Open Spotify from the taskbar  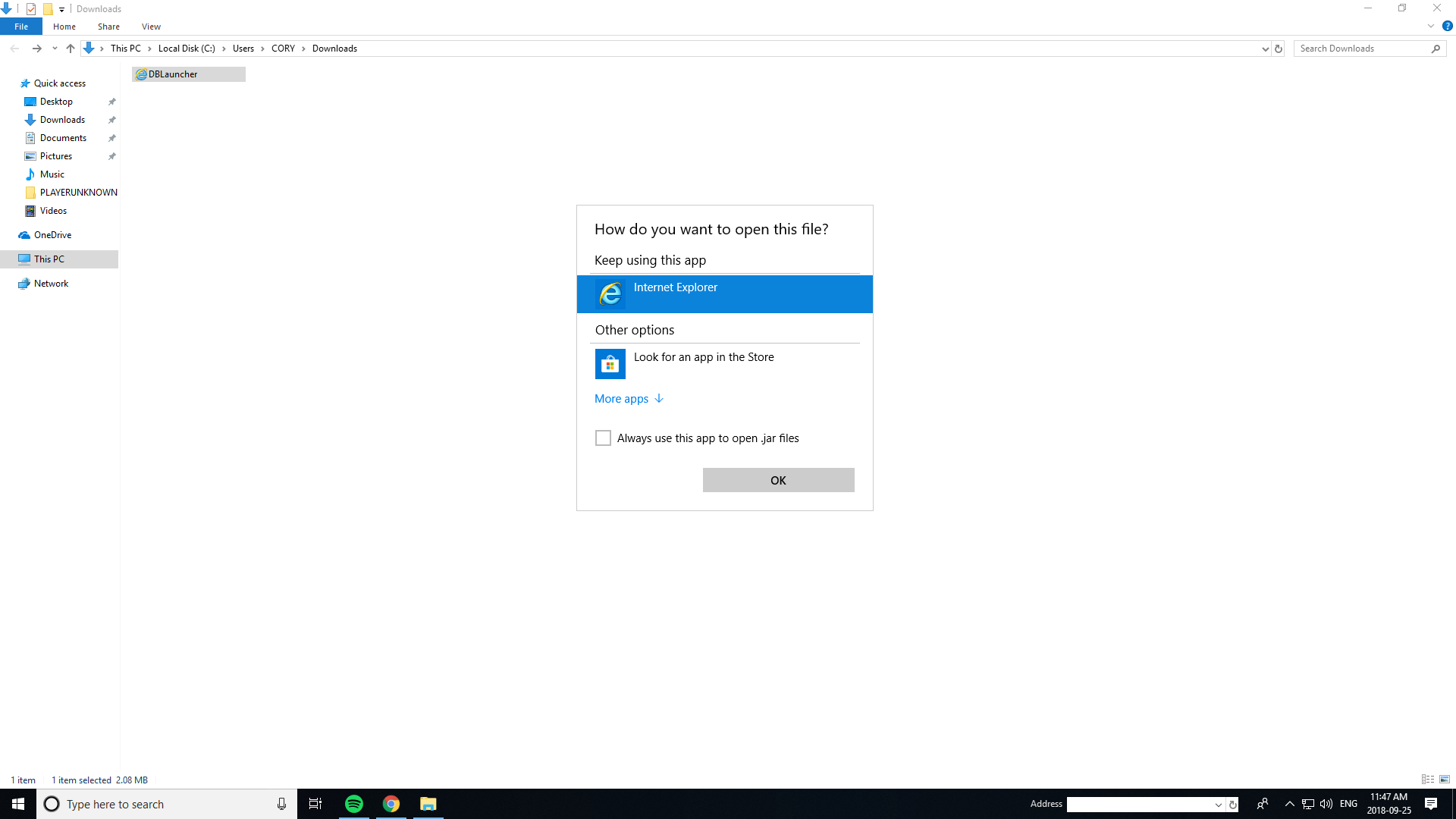click(x=354, y=804)
